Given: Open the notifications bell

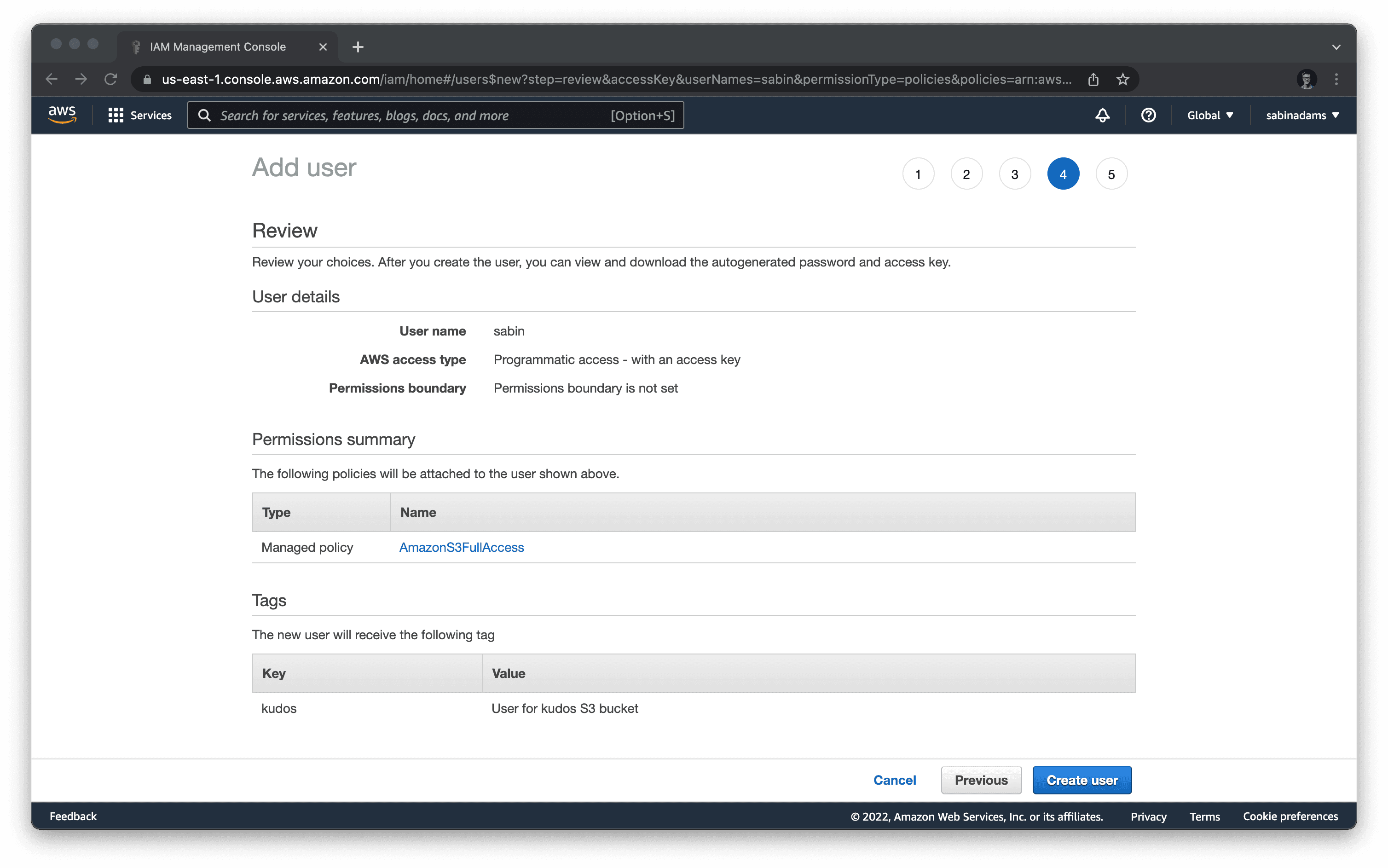Looking at the screenshot, I should [x=1102, y=116].
